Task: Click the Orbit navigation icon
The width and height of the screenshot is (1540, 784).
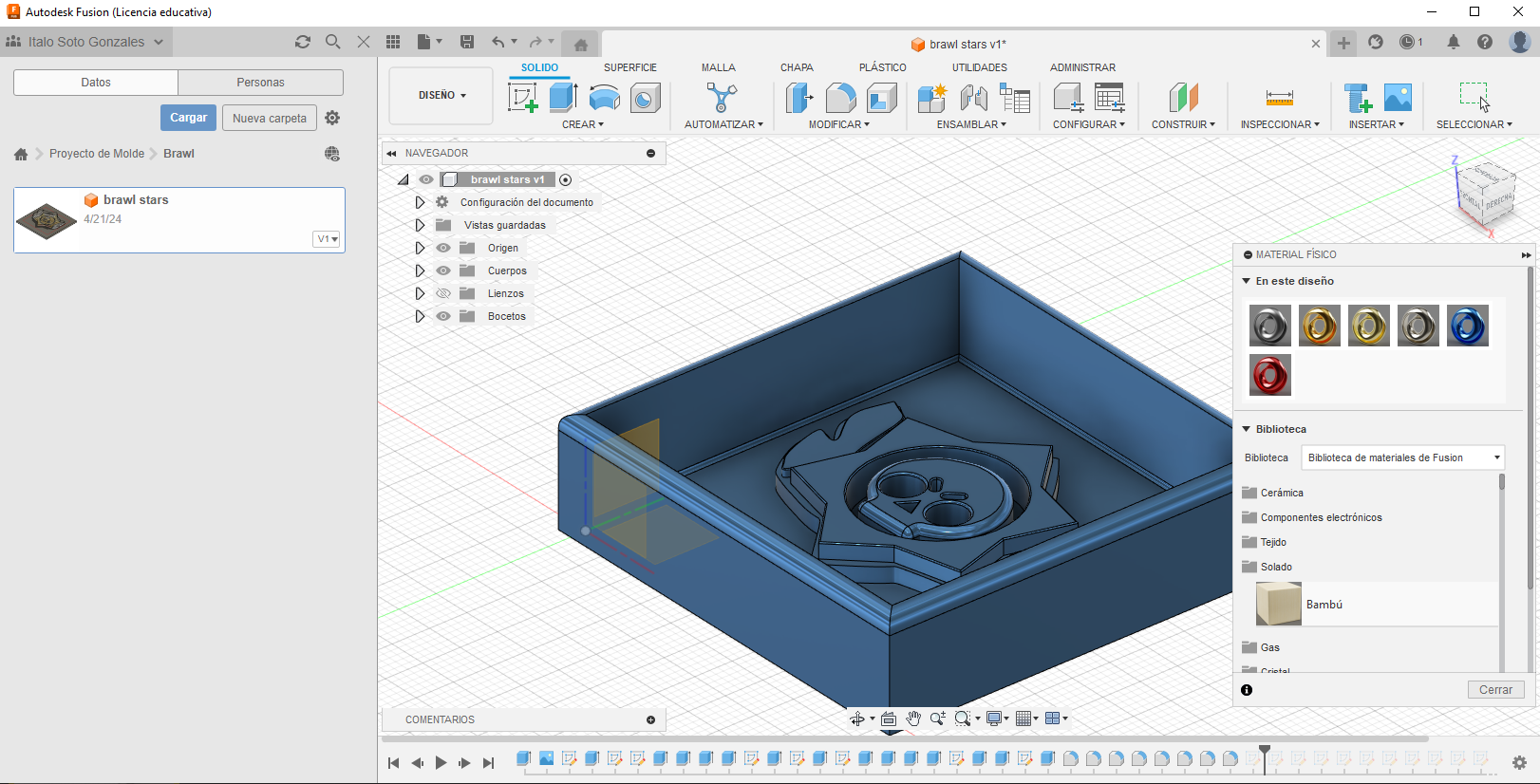Action: tap(857, 719)
